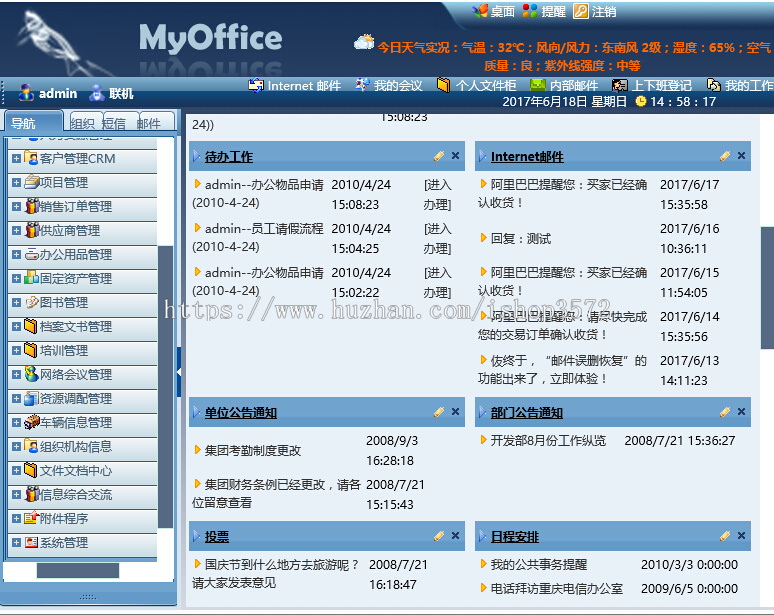Click 进入办理 for 员工请假流程 task

[x=437, y=238]
